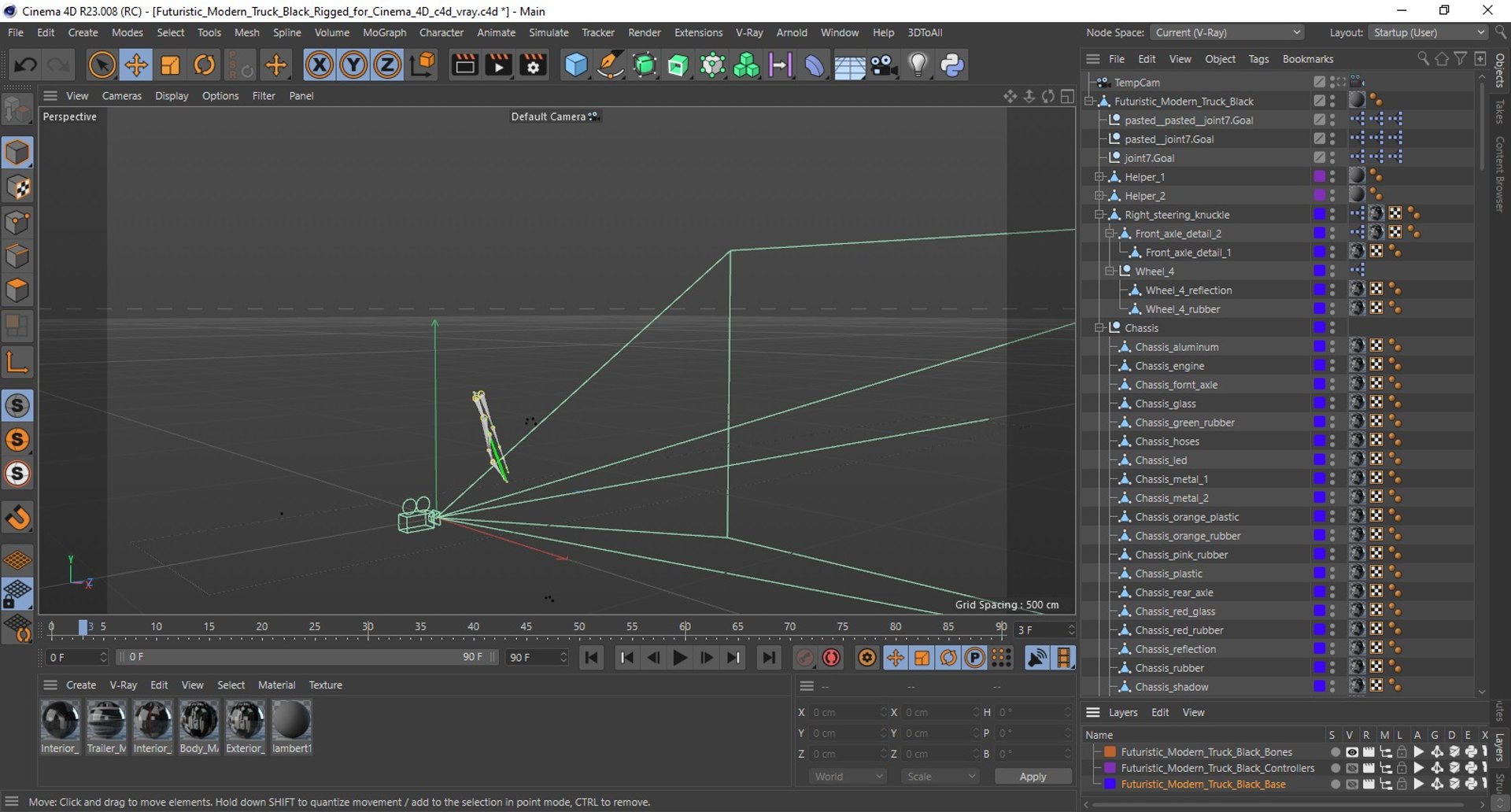Click the current frame field showing 3 F
Image resolution: width=1511 pixels, height=812 pixels.
(1044, 630)
